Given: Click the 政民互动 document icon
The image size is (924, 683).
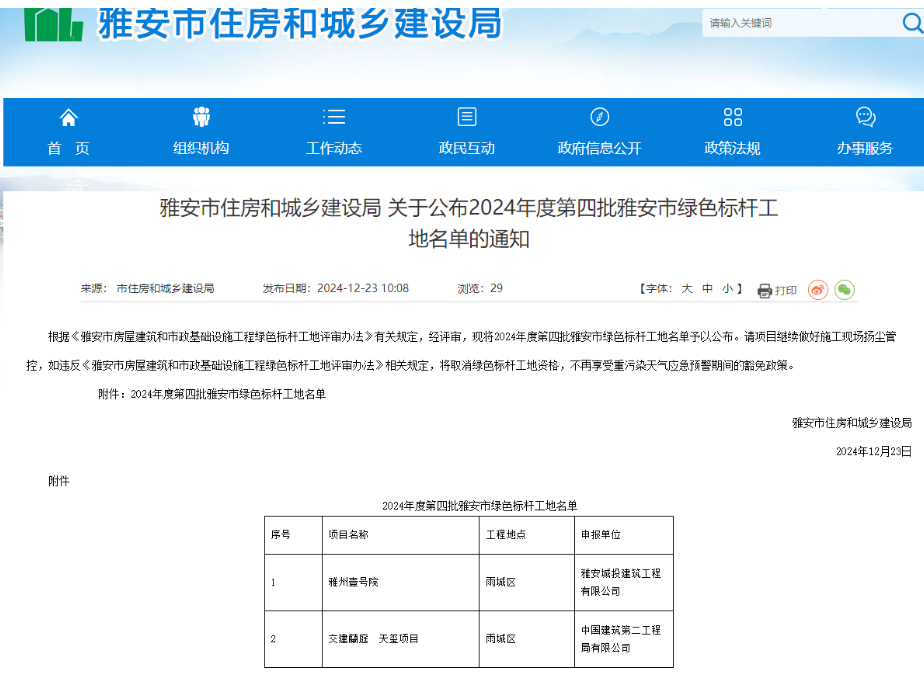Looking at the screenshot, I should [x=467, y=117].
